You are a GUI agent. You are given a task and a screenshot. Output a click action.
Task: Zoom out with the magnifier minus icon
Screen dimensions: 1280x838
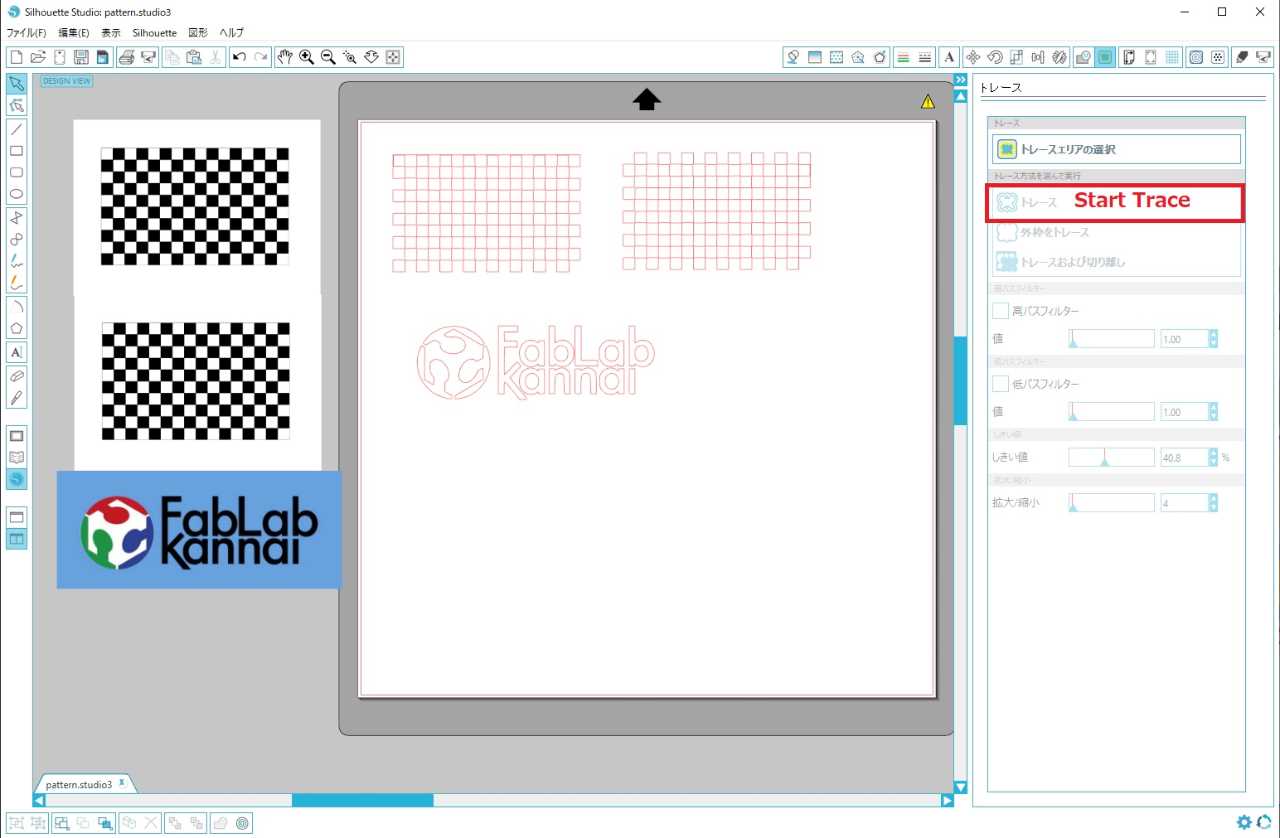[x=328, y=57]
